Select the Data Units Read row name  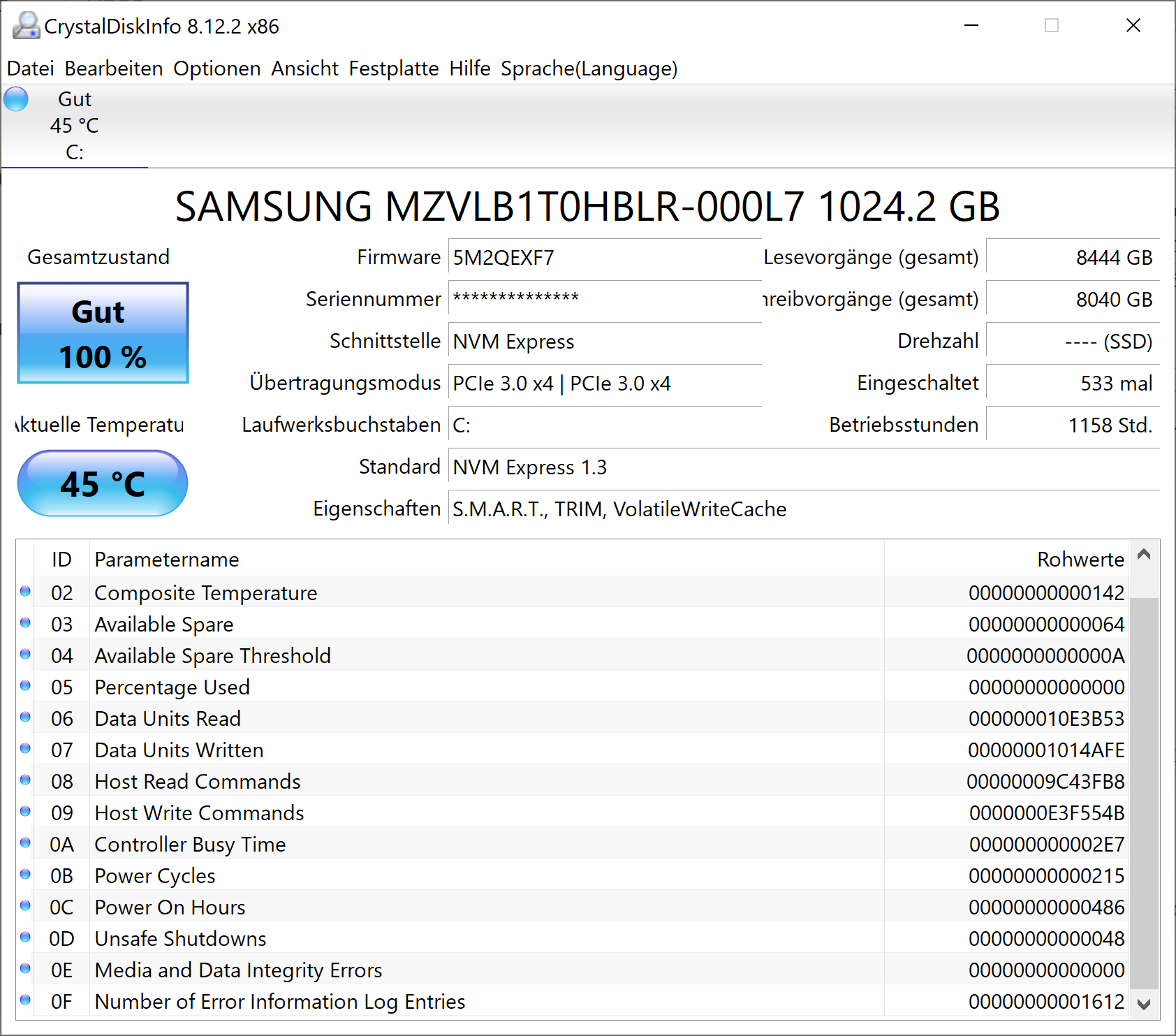168,719
